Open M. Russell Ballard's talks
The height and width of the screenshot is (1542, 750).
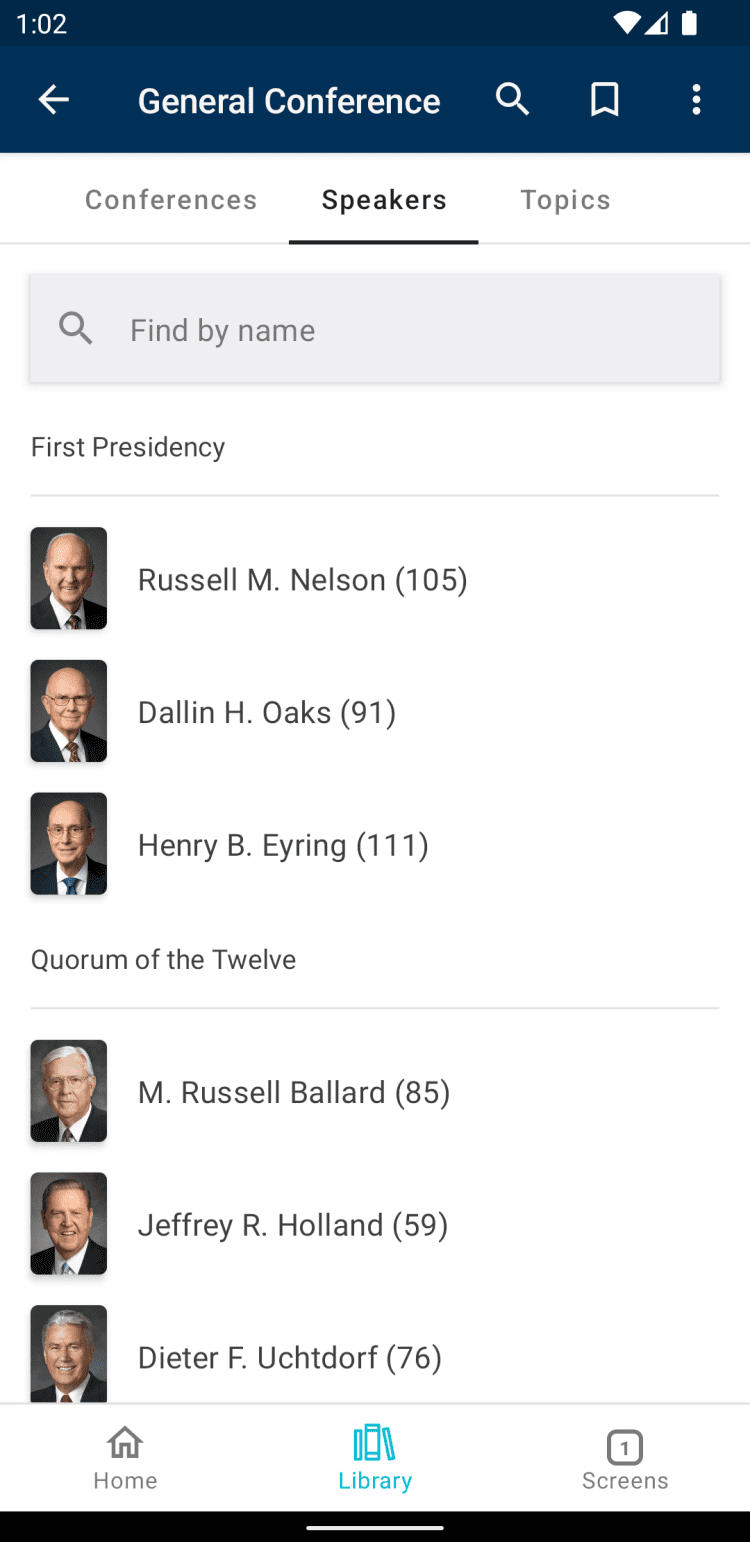coord(294,1093)
